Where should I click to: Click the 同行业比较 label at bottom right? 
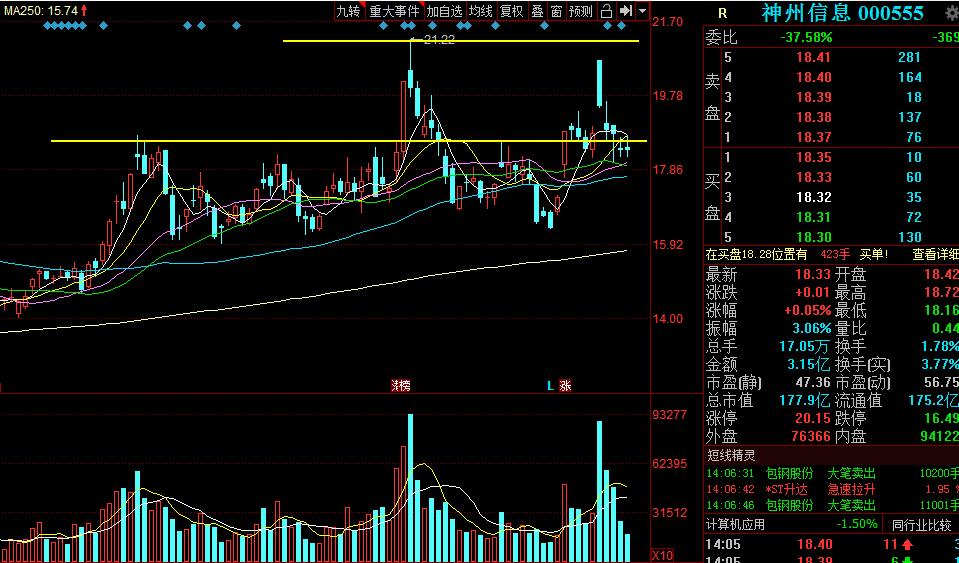click(924, 524)
